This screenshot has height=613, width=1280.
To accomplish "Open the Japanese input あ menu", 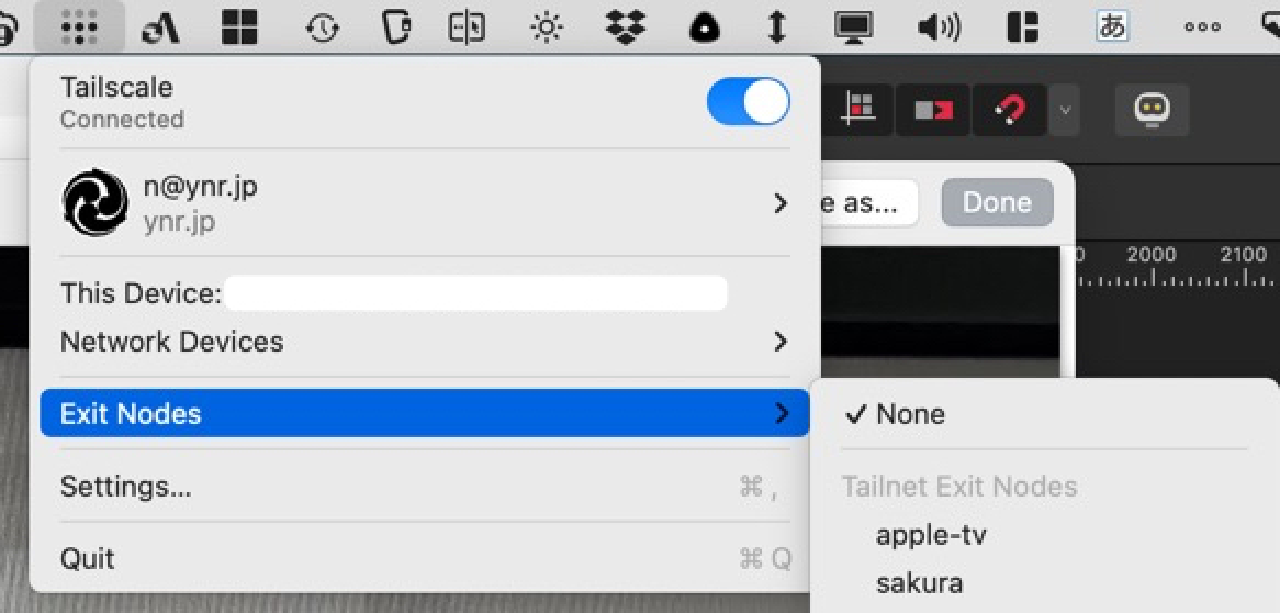I will [x=1112, y=27].
